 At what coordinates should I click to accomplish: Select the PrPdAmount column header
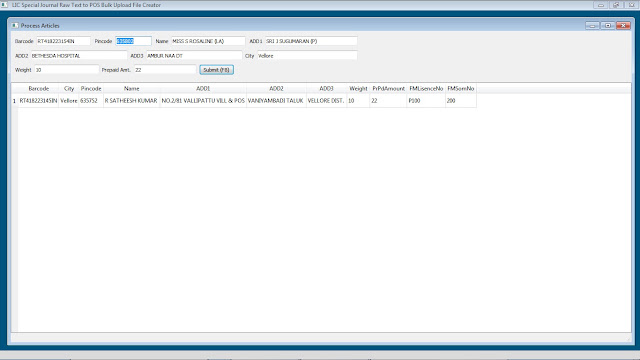coord(388,89)
